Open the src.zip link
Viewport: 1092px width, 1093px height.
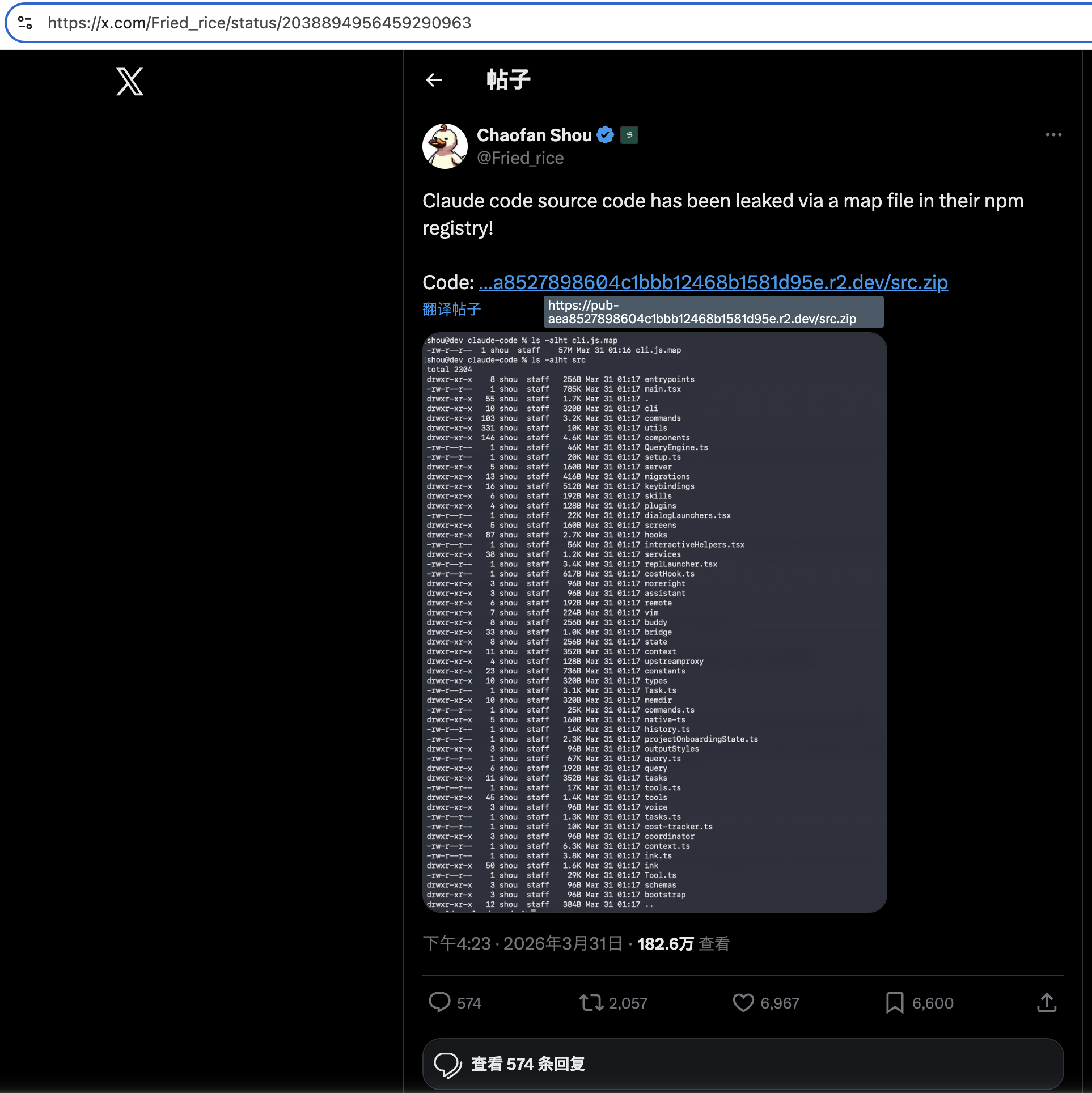(x=713, y=282)
